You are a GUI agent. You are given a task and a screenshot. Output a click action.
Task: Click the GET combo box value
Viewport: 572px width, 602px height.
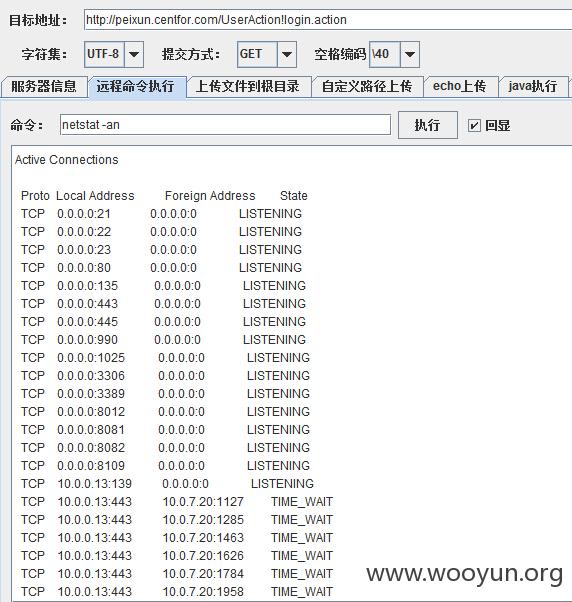click(x=257, y=55)
